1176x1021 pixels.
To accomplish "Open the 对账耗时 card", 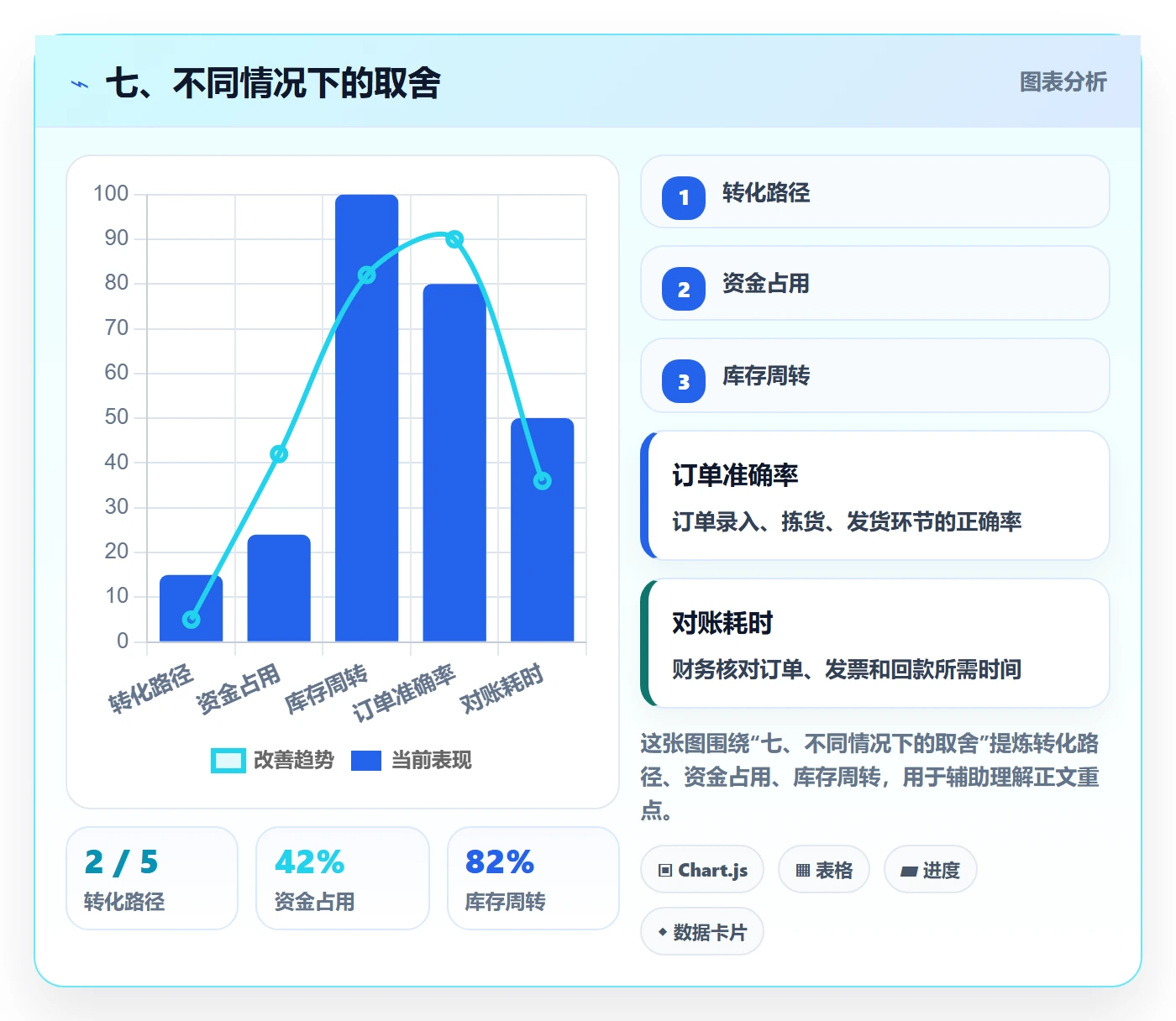I will (x=874, y=643).
